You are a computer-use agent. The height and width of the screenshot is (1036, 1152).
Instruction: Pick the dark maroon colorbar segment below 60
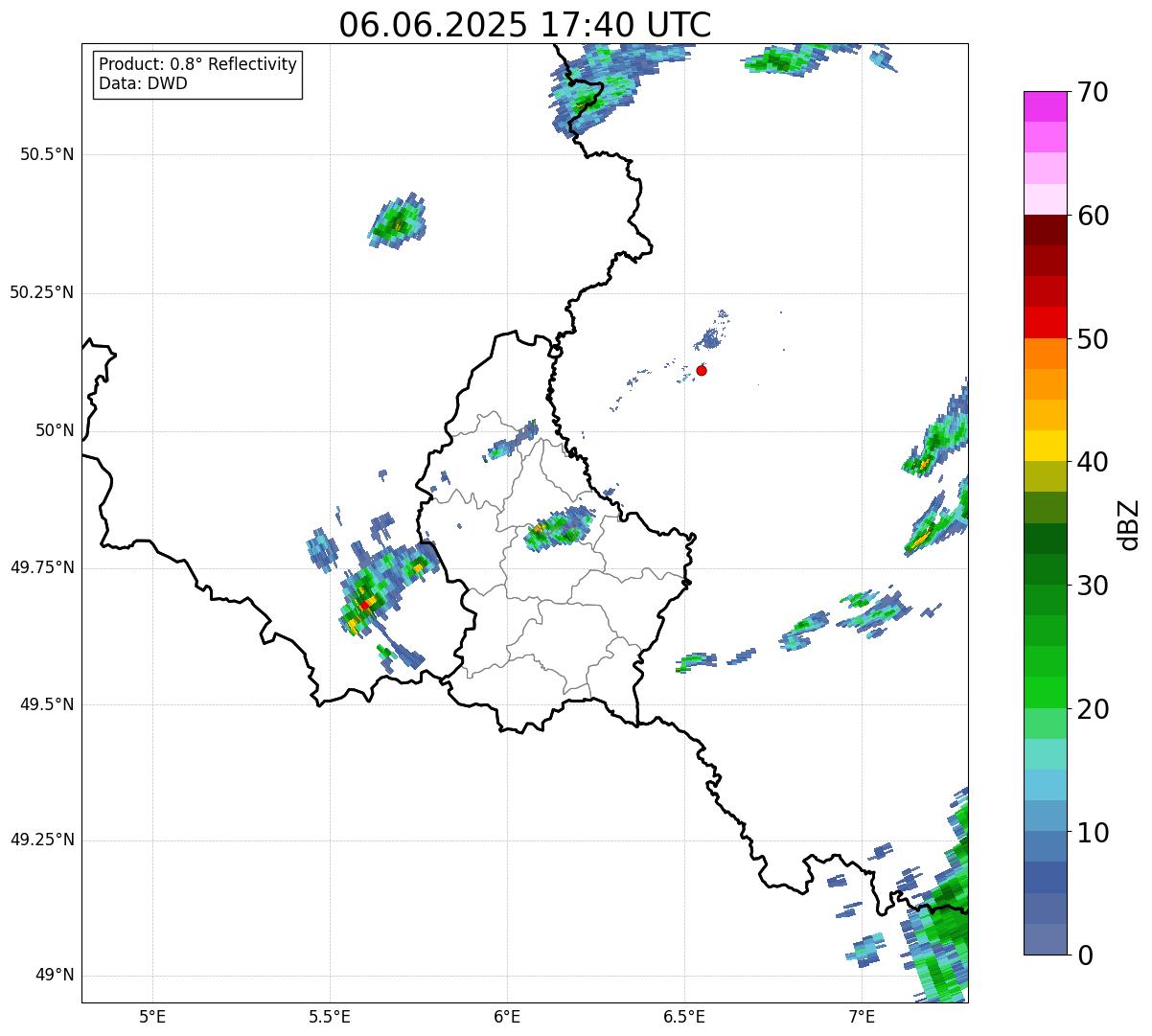[1045, 230]
